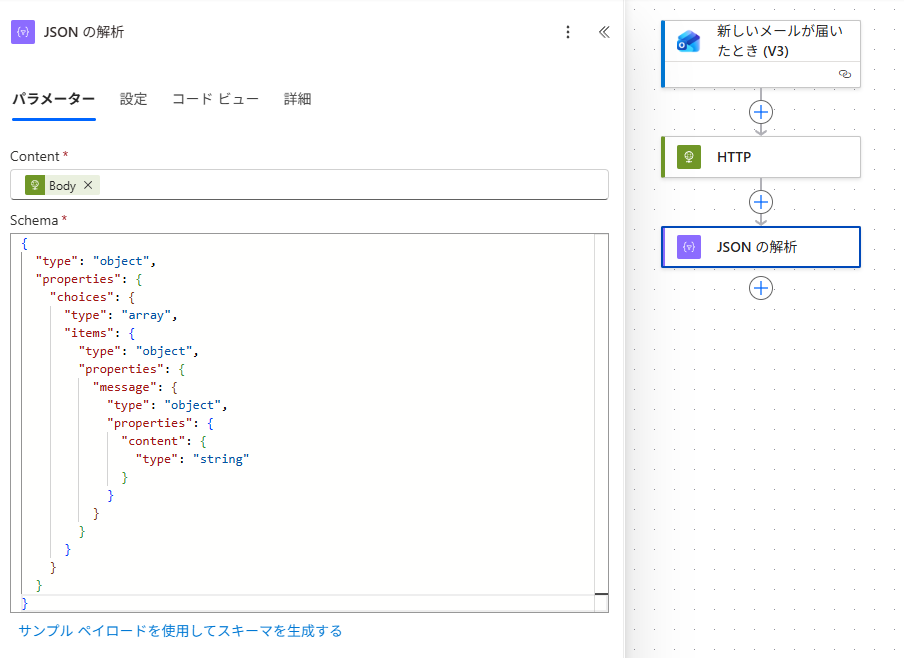This screenshot has height=658, width=904.
Task: Click the Outlook icon on the mail trigger
Action: [688, 41]
